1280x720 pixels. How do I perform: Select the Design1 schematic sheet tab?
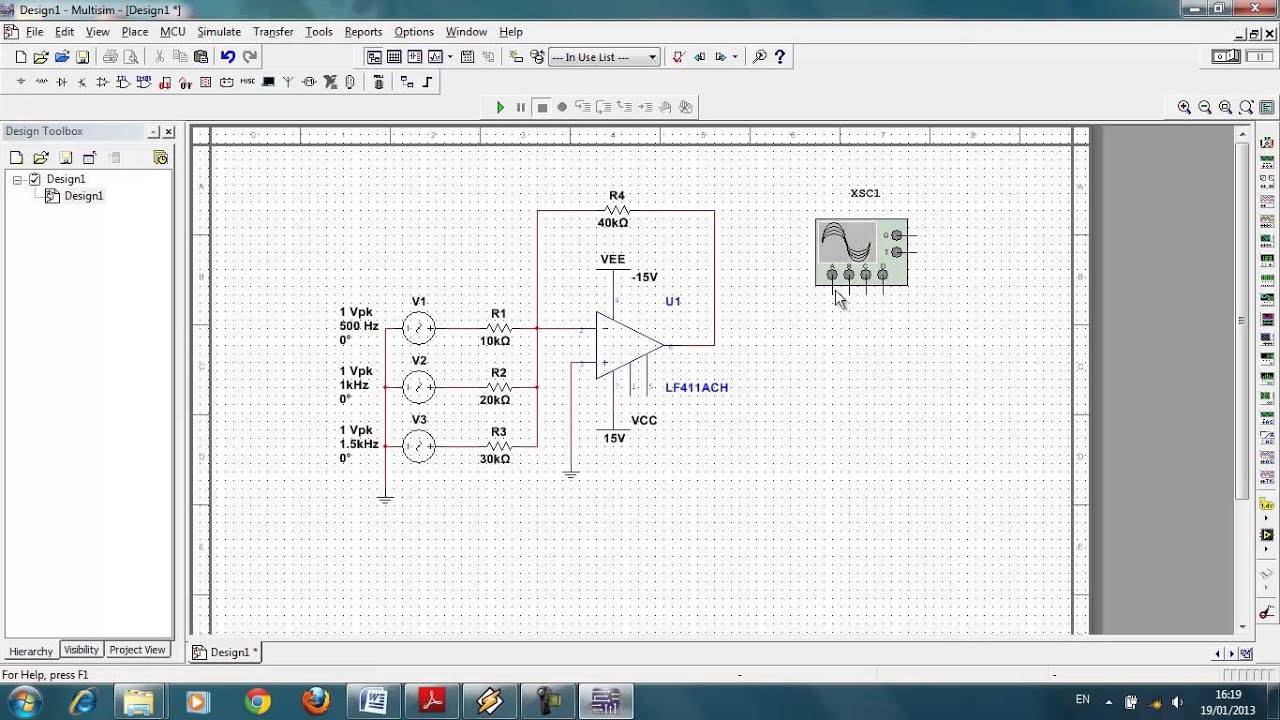[226, 652]
